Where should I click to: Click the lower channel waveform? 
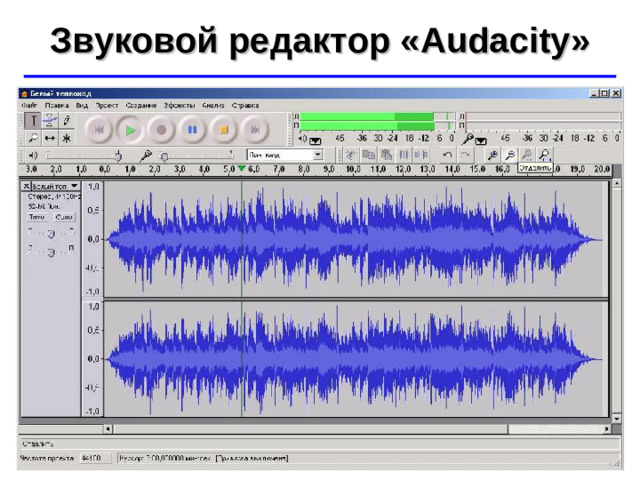356,359
